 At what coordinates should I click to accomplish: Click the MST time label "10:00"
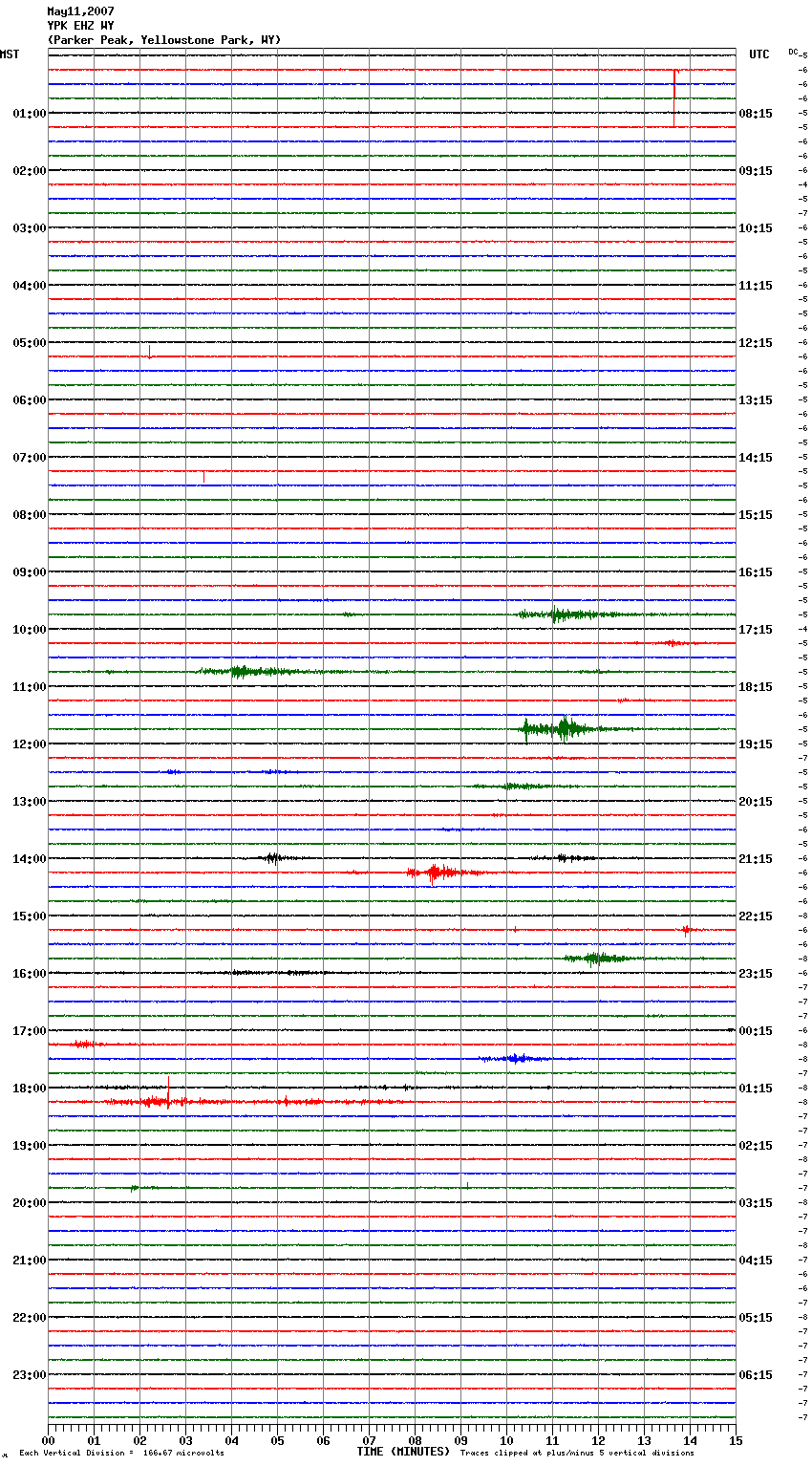(x=29, y=630)
